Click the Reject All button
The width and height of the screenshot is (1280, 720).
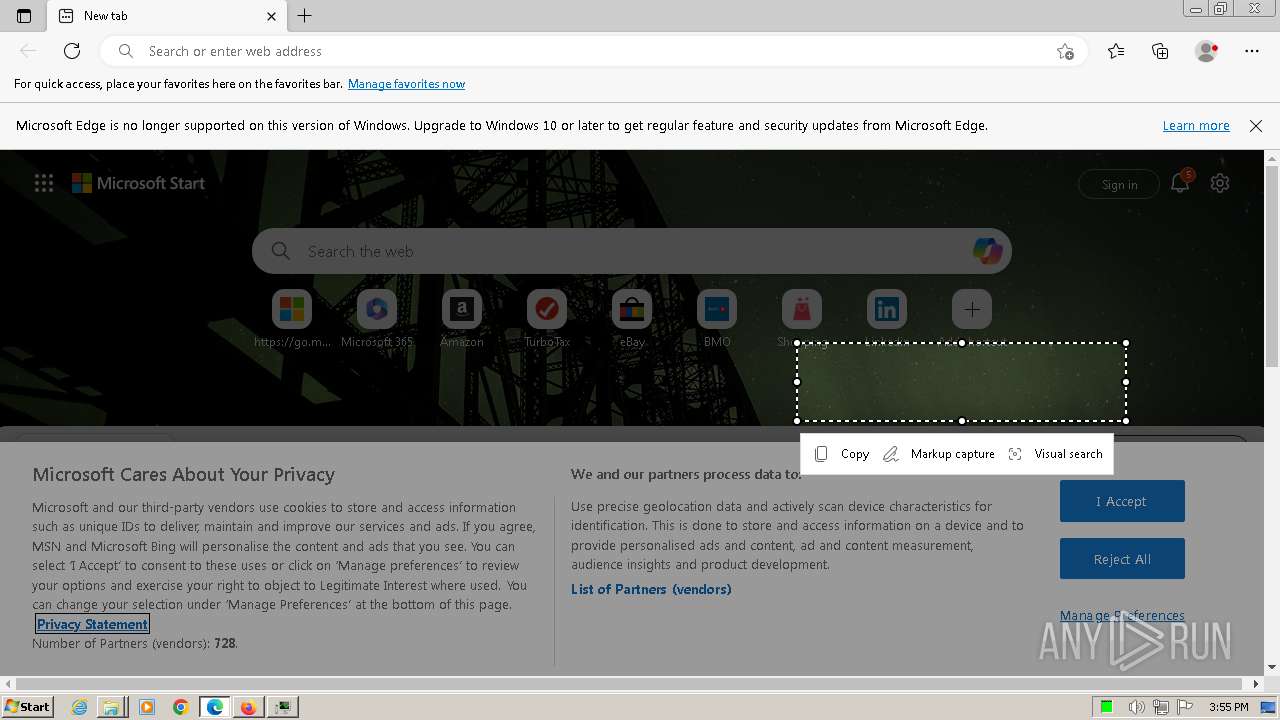tap(1122, 559)
